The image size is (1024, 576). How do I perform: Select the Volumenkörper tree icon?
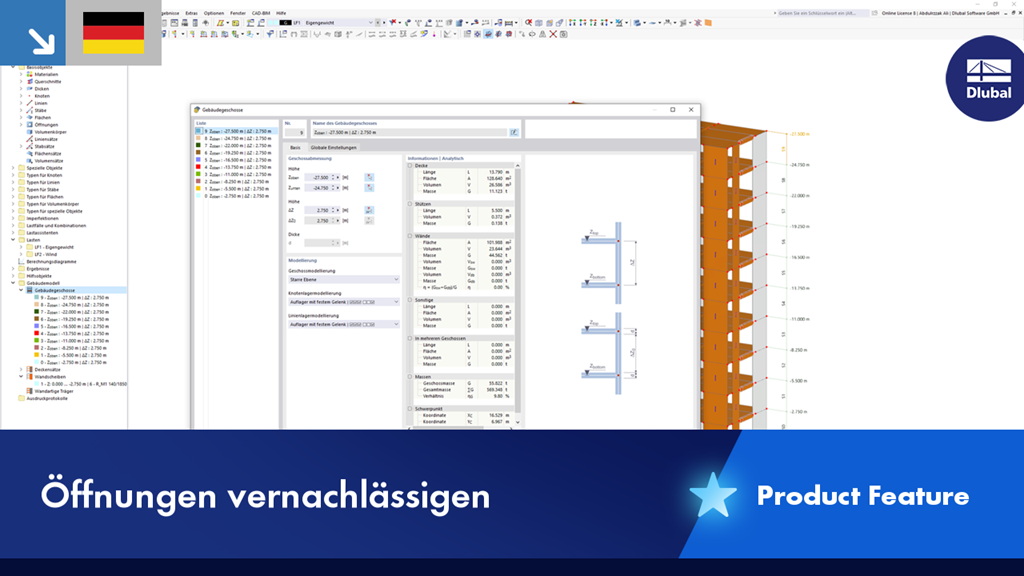(29, 132)
